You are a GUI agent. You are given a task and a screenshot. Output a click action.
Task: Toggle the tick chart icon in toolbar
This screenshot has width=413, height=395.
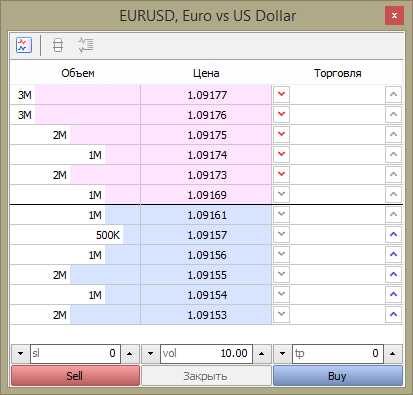[x=24, y=45]
